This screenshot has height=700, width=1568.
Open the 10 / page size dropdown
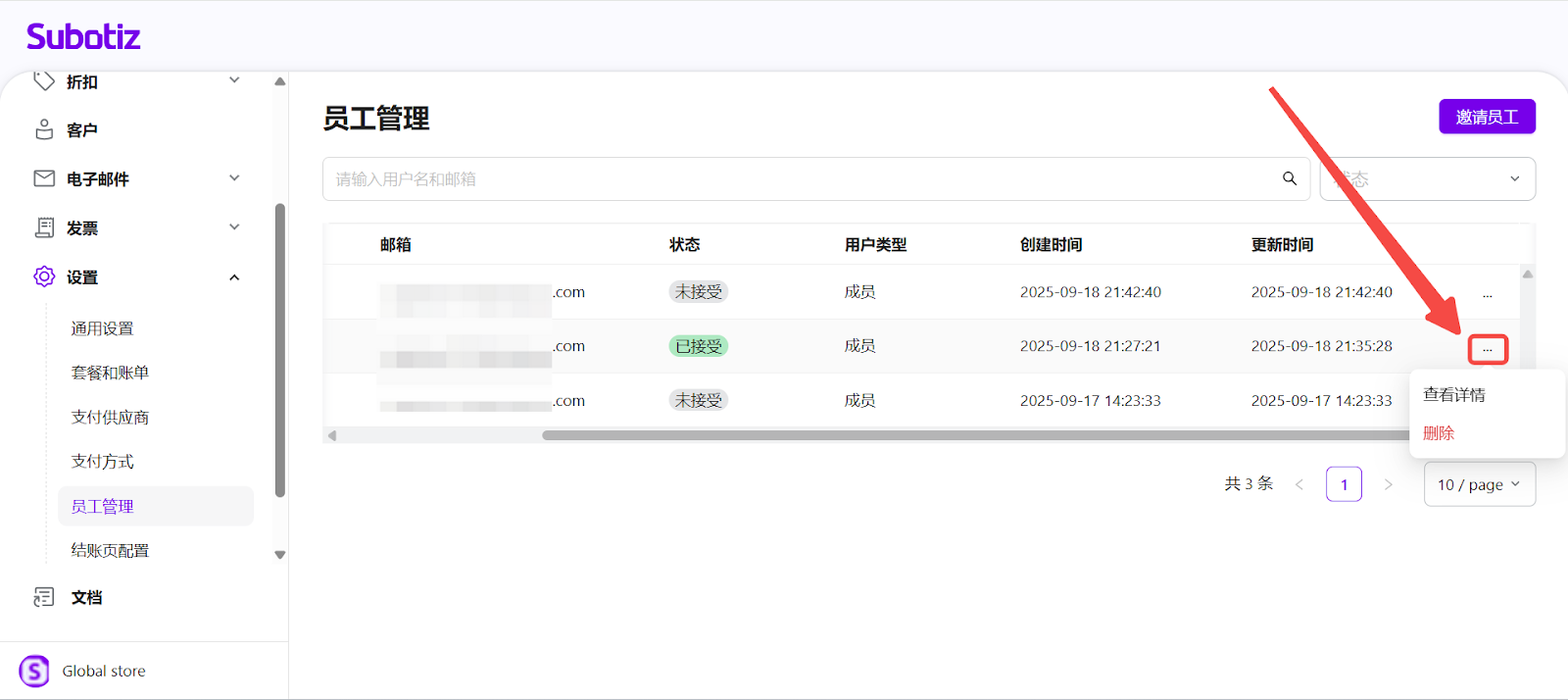click(1479, 484)
